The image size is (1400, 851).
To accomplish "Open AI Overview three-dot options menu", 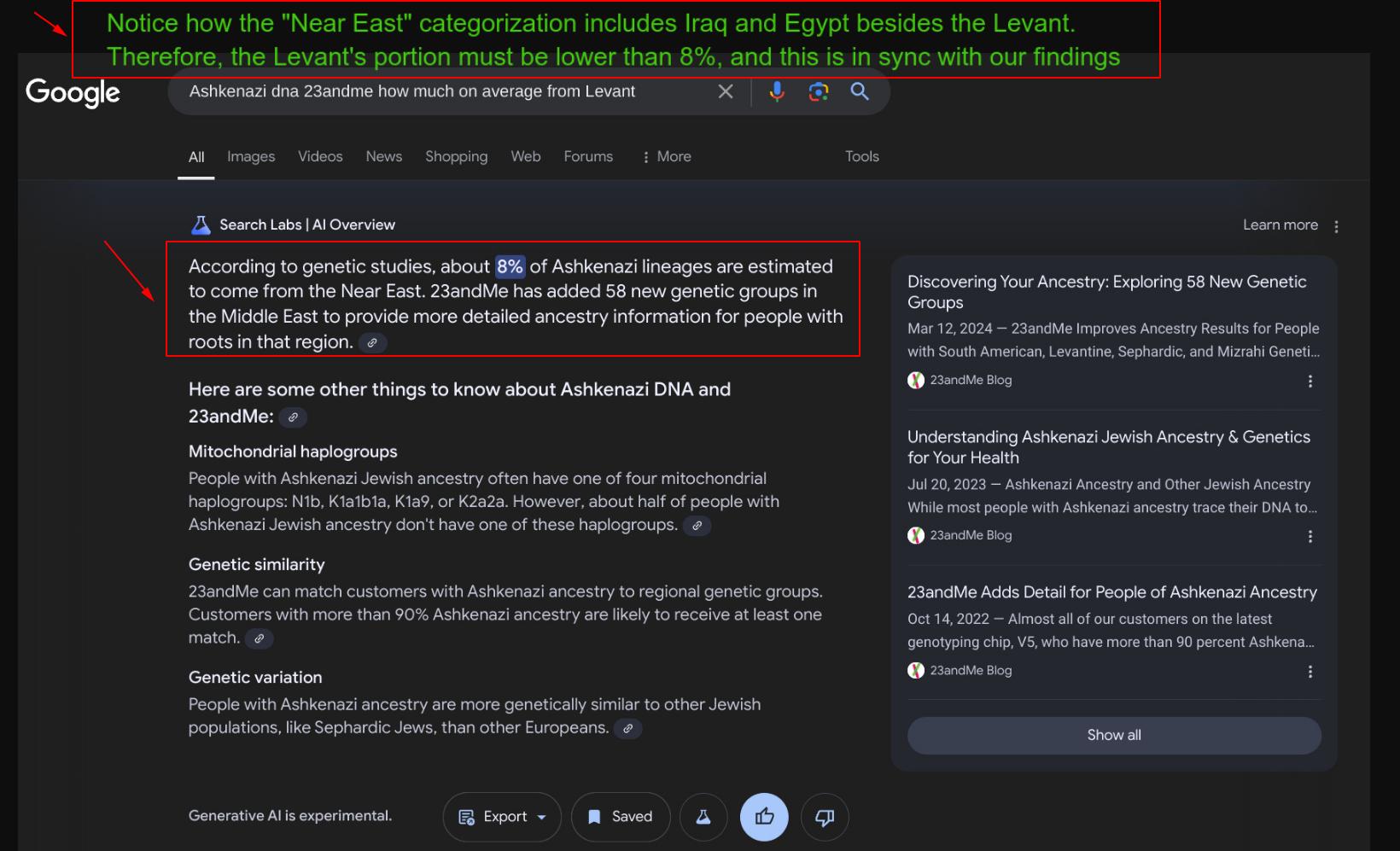I will [1336, 226].
